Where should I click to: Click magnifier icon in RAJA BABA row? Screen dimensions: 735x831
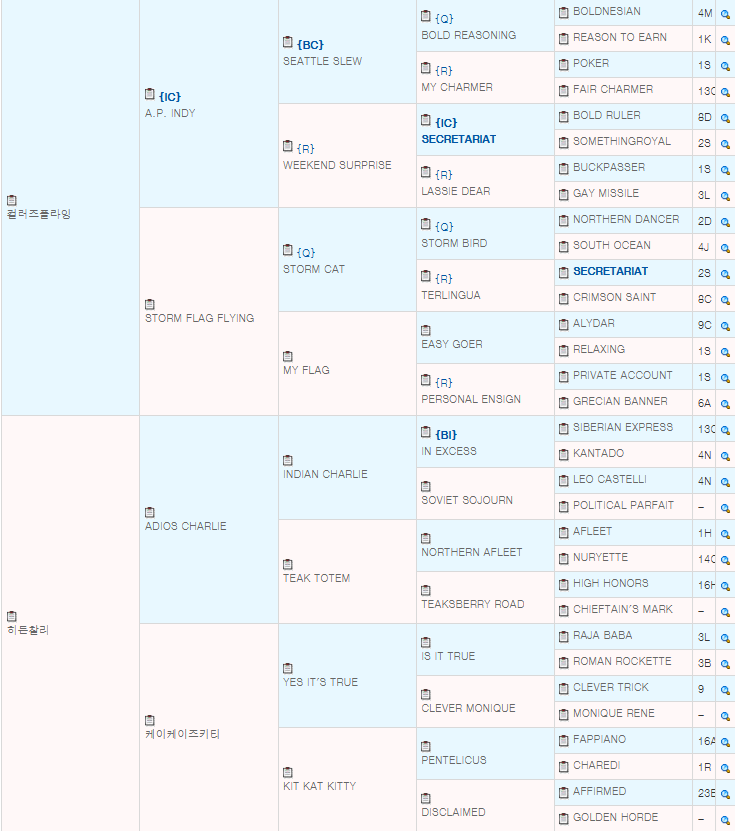[x=725, y=638]
